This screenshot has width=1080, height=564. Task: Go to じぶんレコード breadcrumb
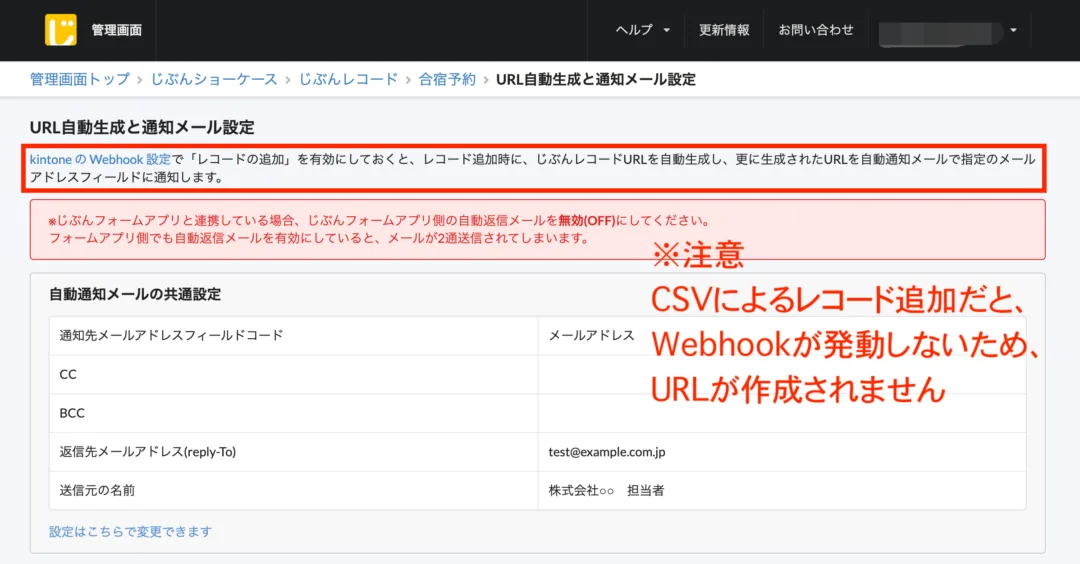(x=348, y=79)
